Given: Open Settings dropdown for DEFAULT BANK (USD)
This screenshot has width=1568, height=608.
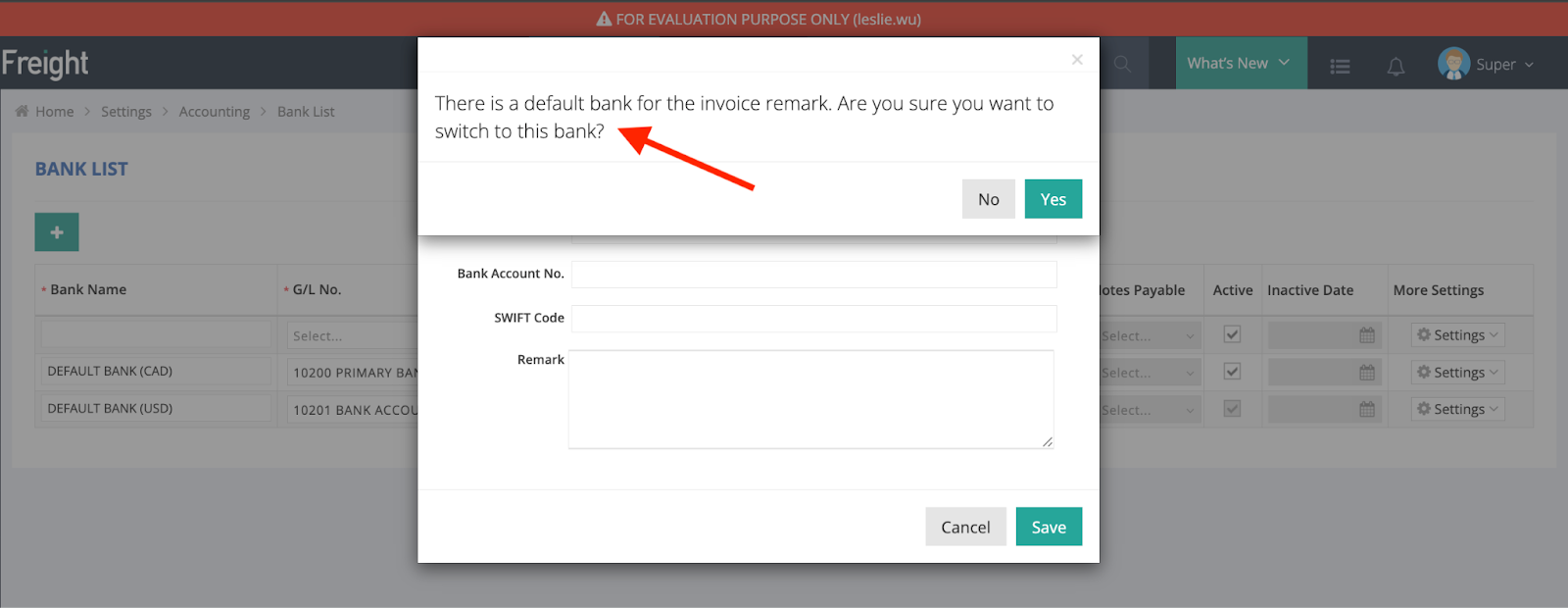Looking at the screenshot, I should [1457, 410].
